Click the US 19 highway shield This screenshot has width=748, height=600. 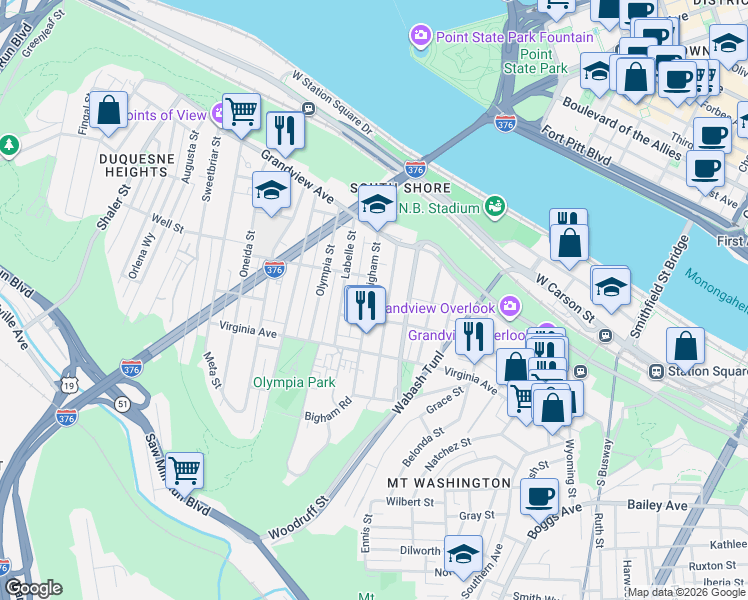[x=70, y=385]
